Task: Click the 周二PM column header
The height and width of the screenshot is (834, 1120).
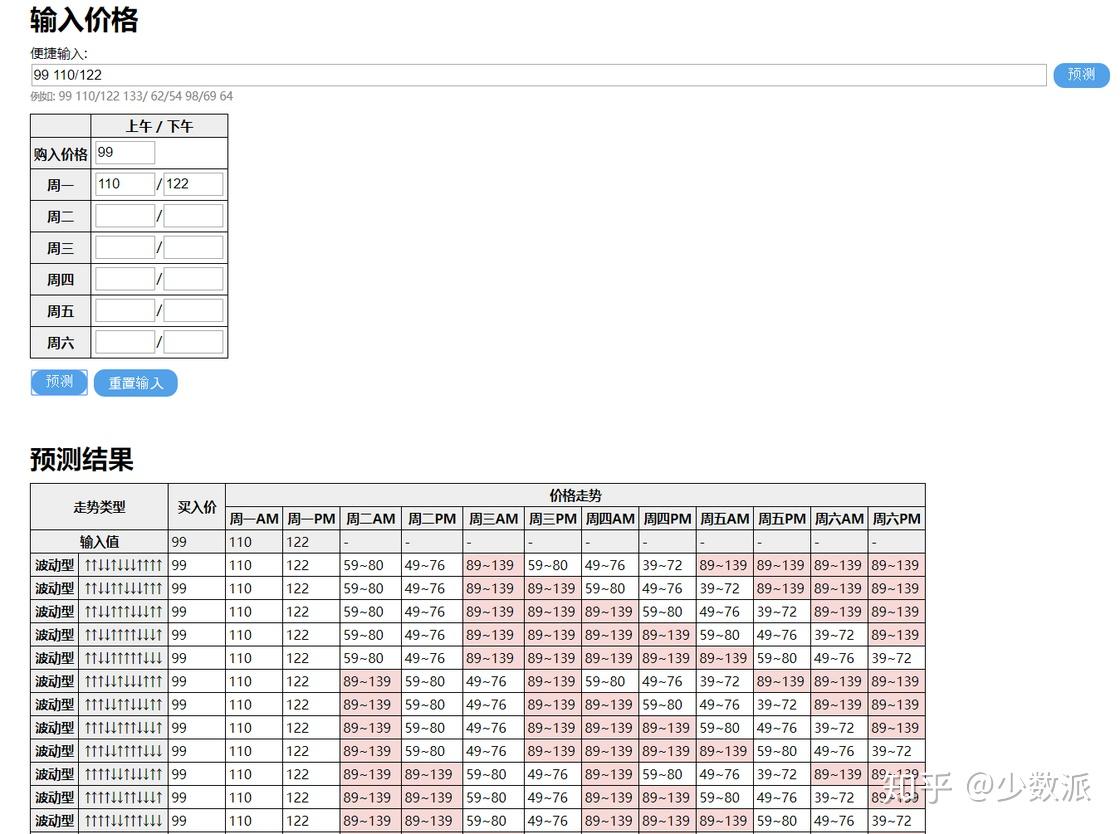Action: point(432,519)
